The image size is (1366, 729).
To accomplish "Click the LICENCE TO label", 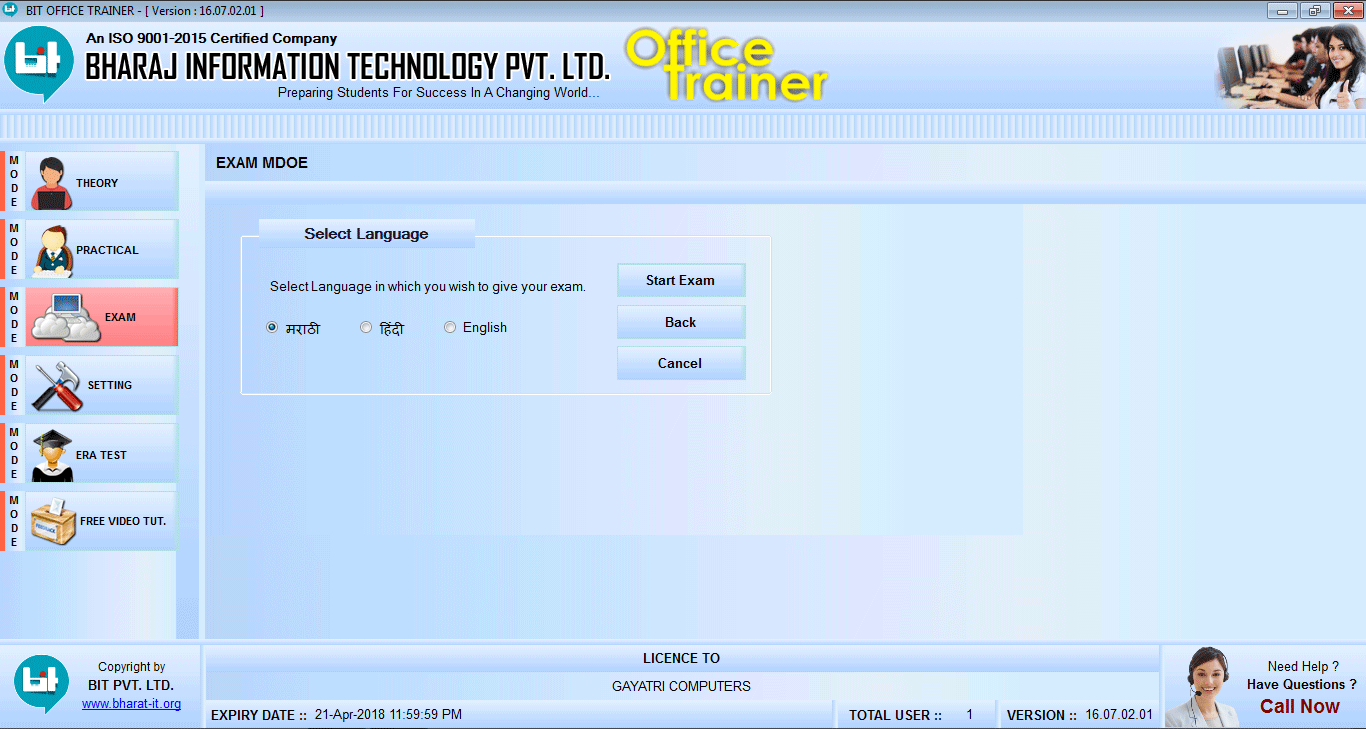I will (x=681, y=658).
